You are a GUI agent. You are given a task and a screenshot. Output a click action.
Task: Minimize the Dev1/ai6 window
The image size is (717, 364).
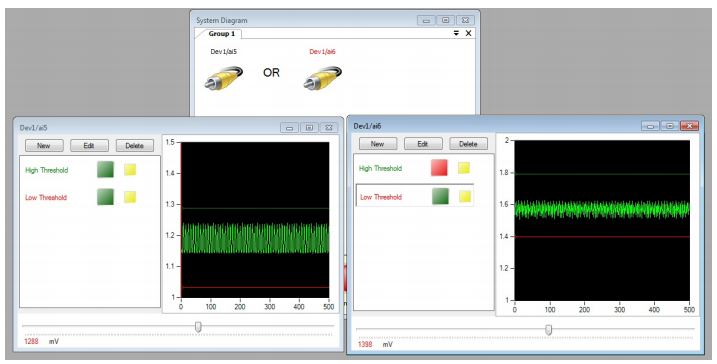click(651, 126)
